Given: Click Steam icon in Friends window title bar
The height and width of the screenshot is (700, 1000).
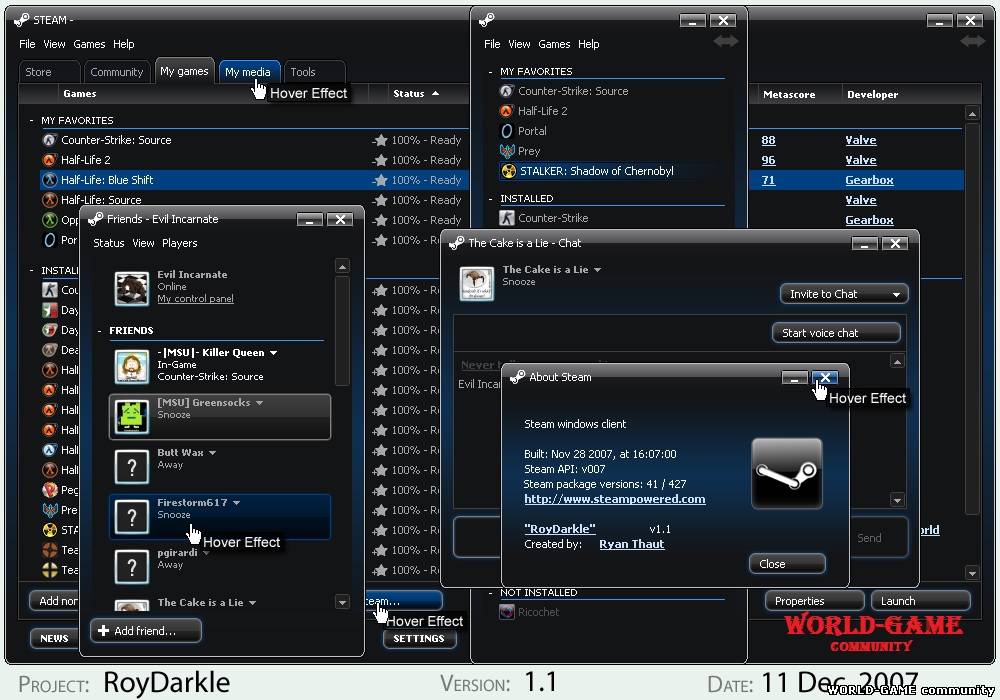Looking at the screenshot, I should tap(96, 219).
